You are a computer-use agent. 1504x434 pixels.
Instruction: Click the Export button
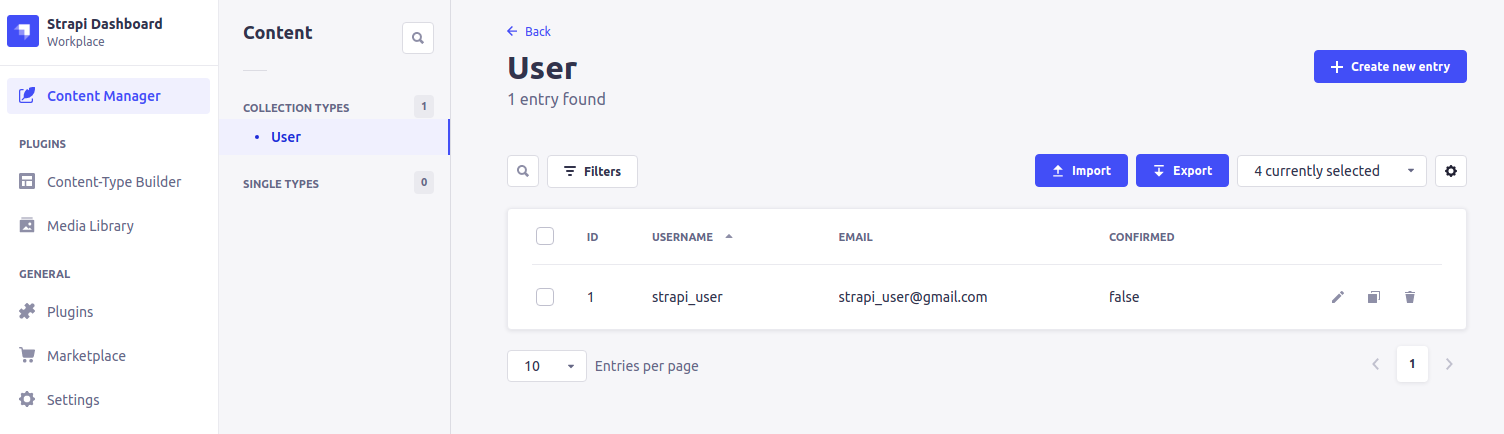click(x=1182, y=171)
